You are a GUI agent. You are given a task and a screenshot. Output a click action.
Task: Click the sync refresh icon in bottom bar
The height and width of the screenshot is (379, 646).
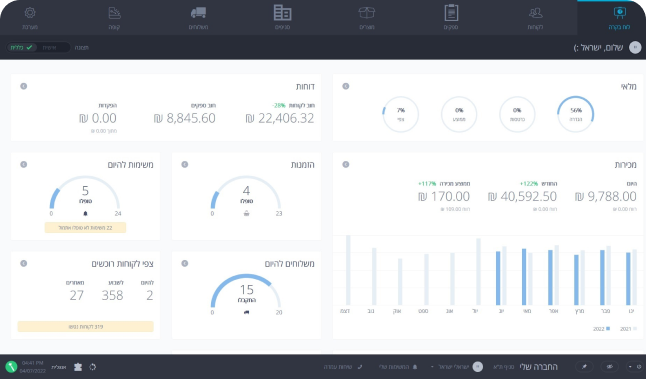(x=92, y=367)
